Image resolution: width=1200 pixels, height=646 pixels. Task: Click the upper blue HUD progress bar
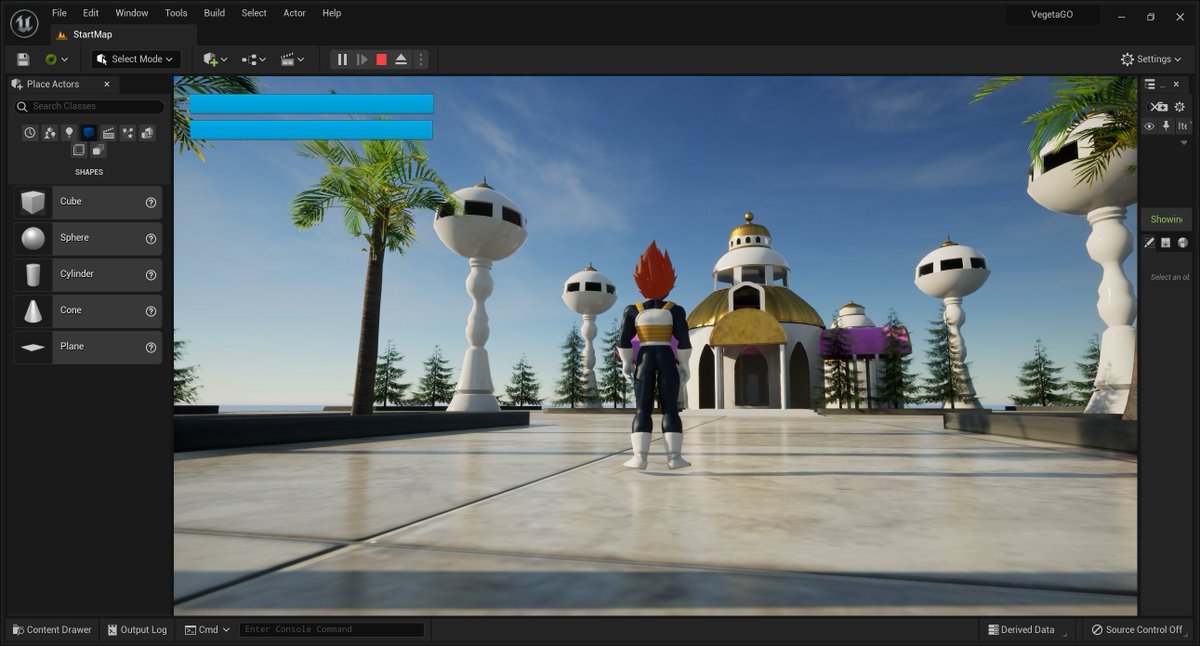(x=311, y=104)
